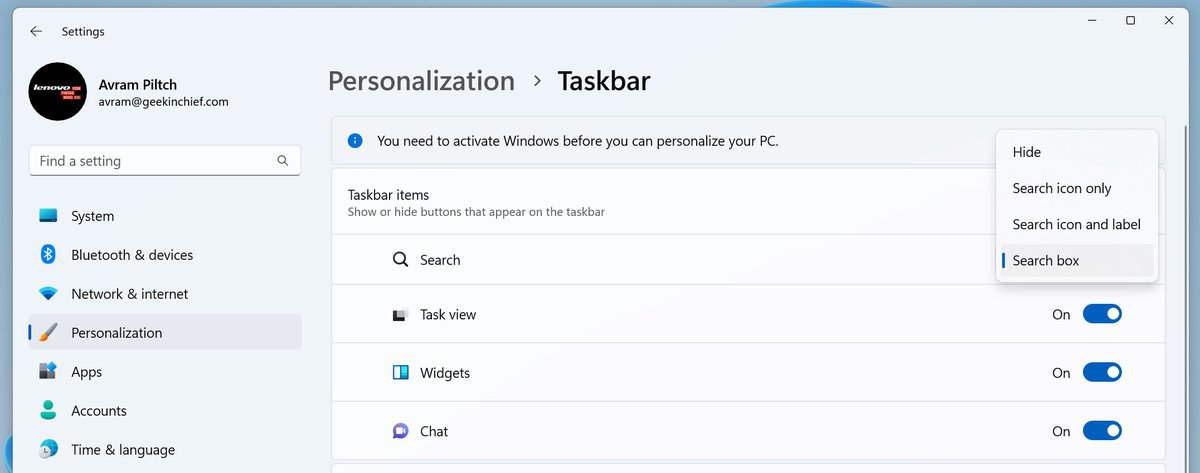
Task: Click the back arrow in Settings
Action: point(36,31)
